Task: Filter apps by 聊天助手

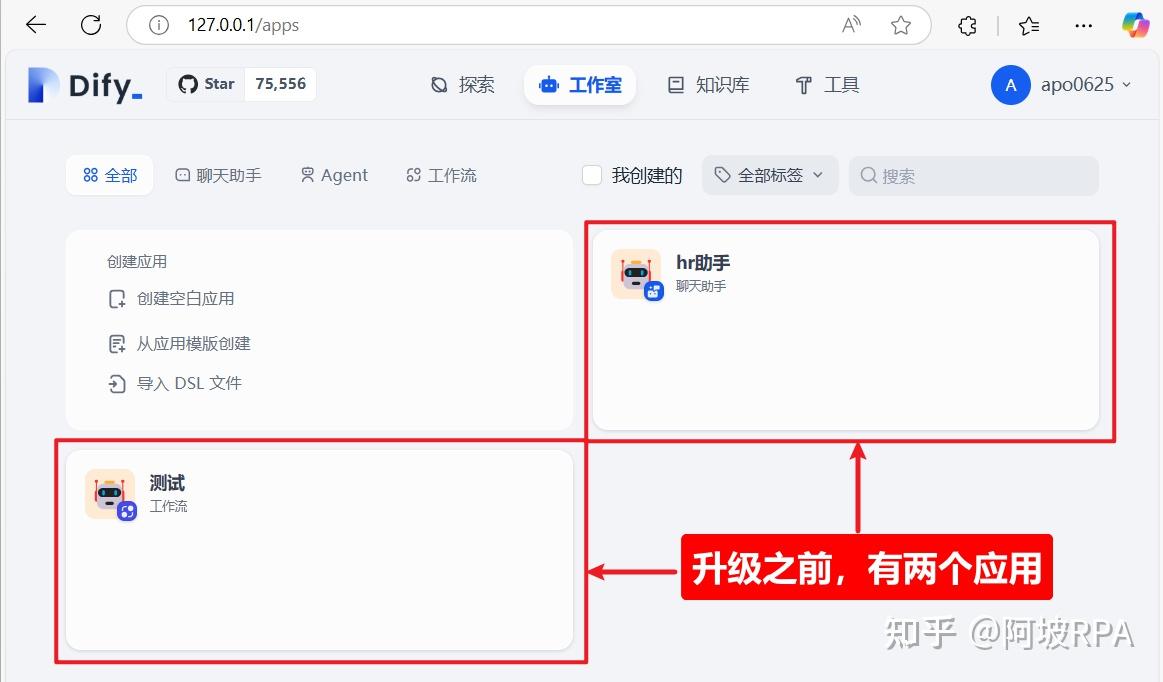Action: (218, 175)
